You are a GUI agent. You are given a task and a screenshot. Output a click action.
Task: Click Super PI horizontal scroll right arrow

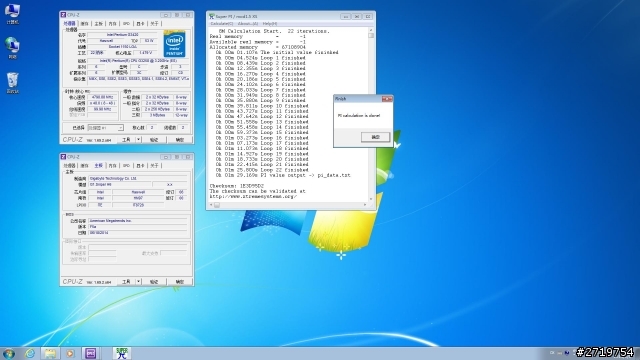365,205
